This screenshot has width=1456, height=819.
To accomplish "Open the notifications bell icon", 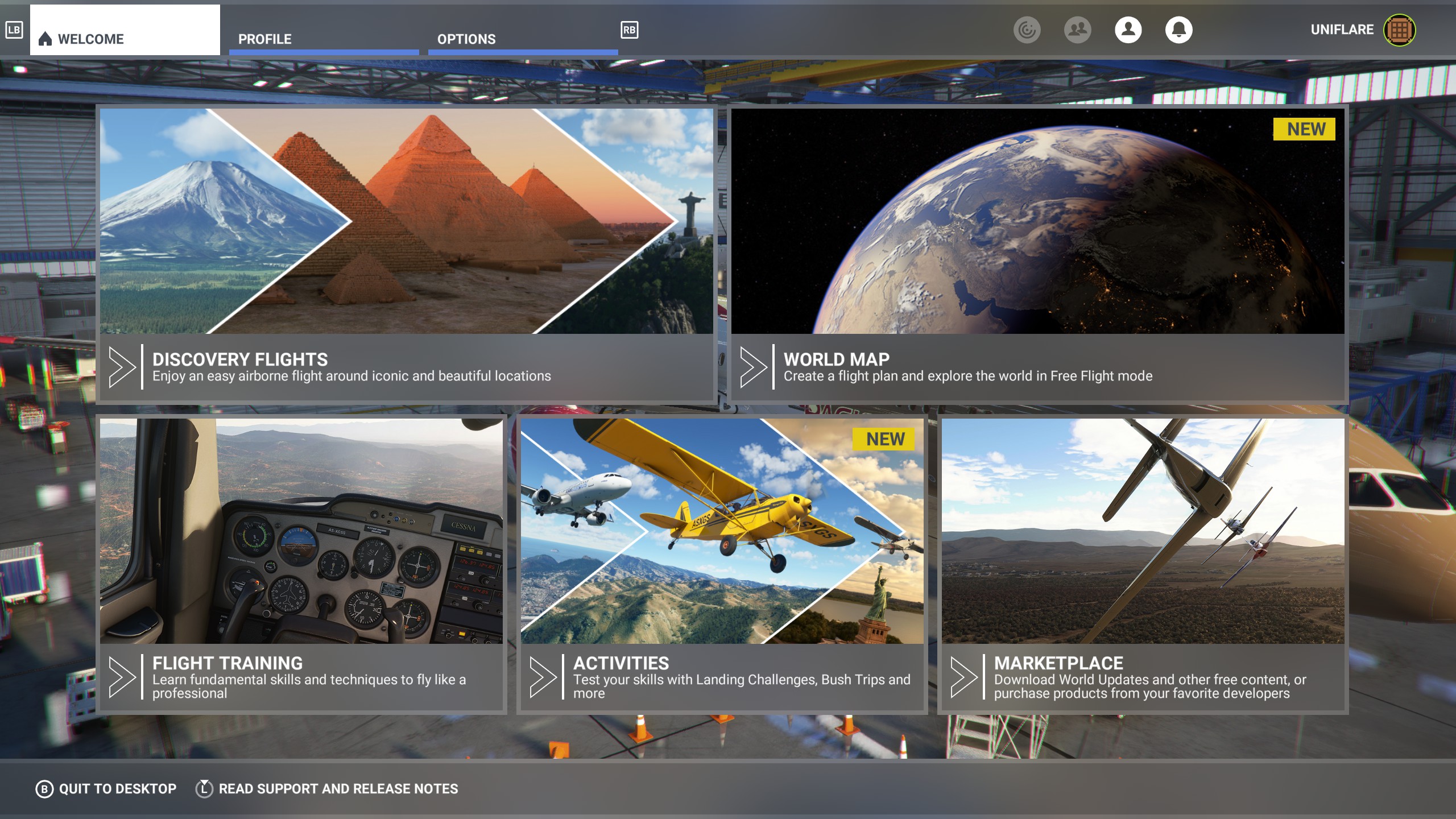I will [x=1178, y=30].
